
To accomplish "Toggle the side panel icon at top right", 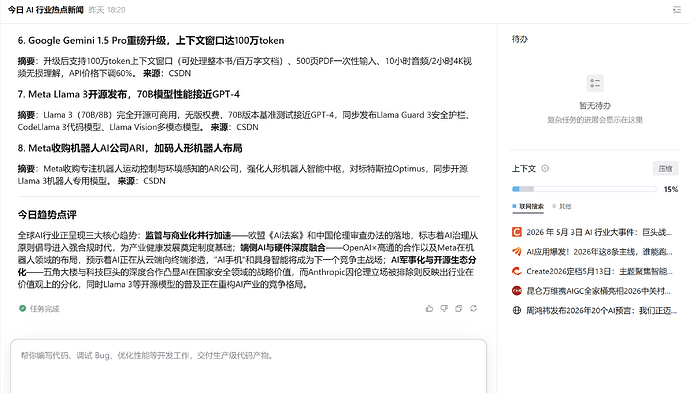I will (x=677, y=10).
